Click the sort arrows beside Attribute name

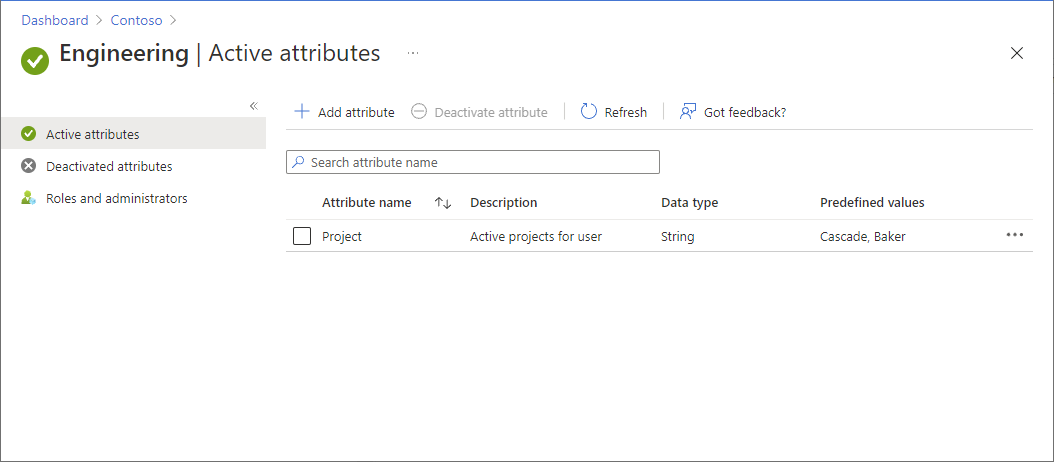(443, 203)
